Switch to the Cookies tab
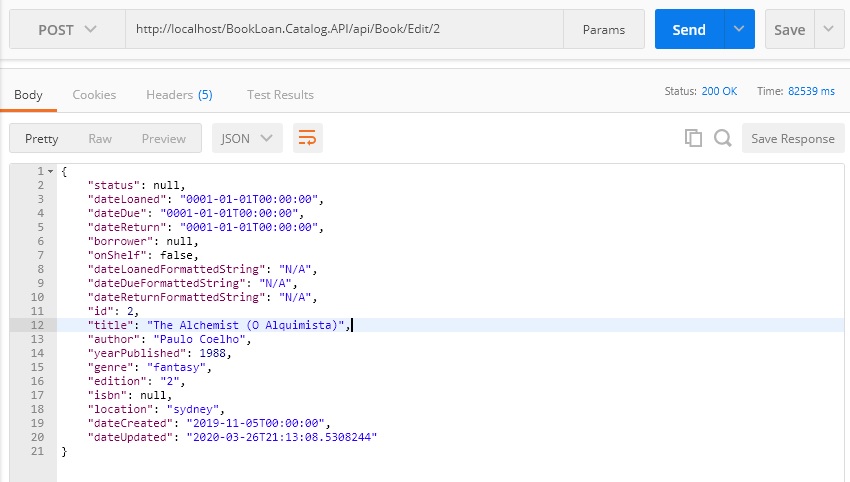The width and height of the screenshot is (850, 482). coord(94,95)
